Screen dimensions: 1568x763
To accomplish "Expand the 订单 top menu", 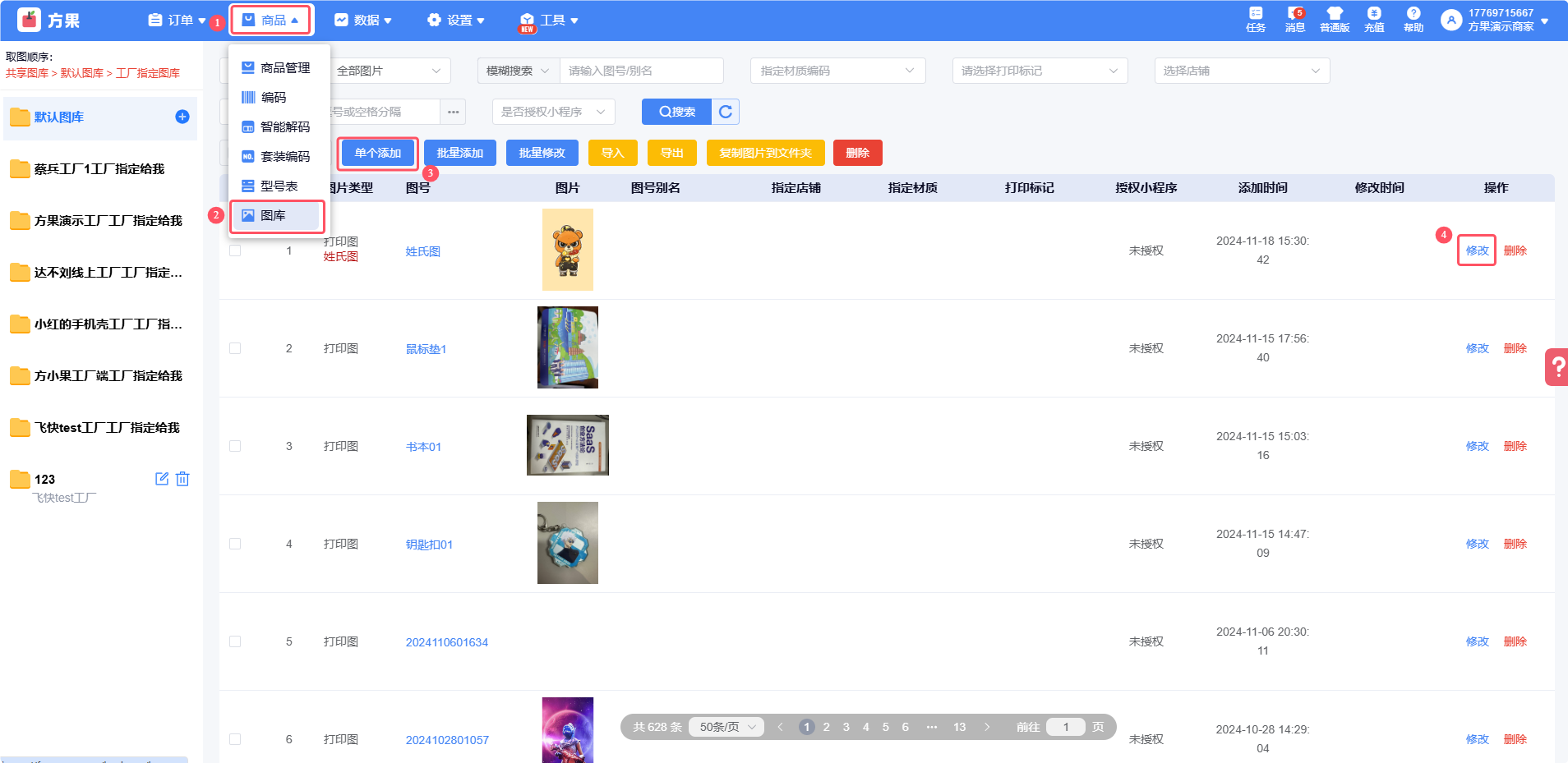I will (177, 20).
